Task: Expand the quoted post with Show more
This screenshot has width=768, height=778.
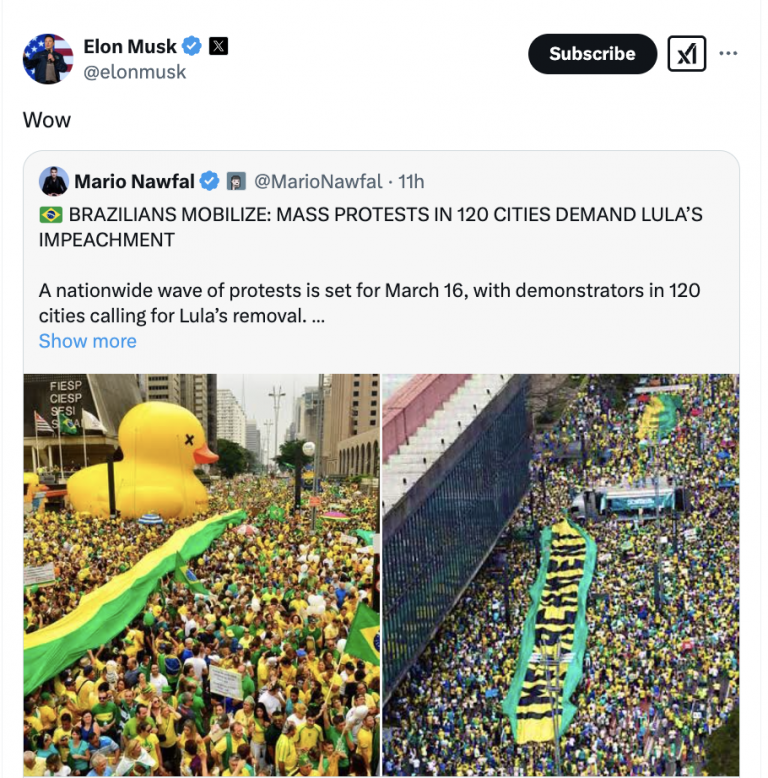Action: point(87,341)
